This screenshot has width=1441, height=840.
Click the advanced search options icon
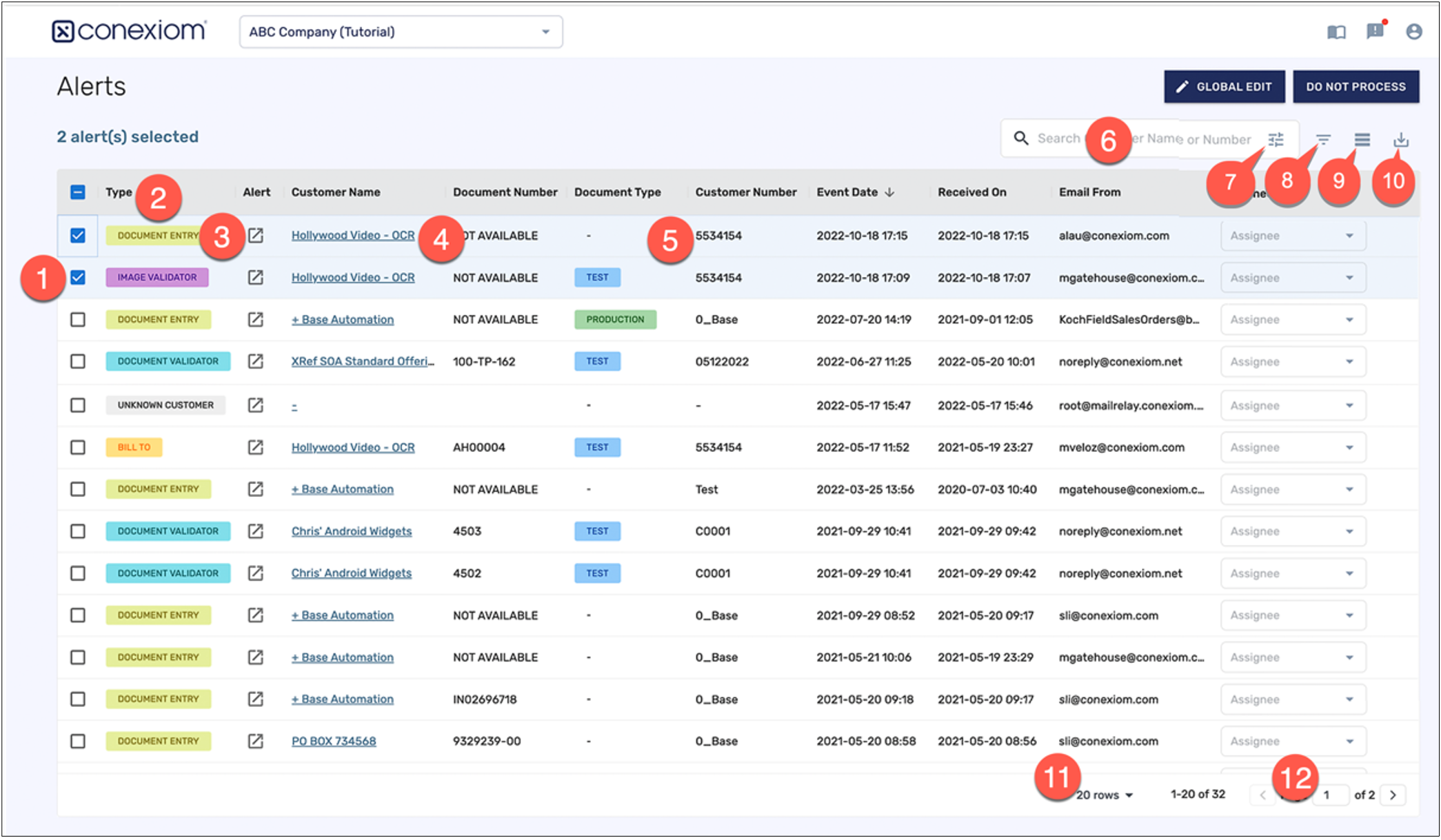coord(1276,139)
